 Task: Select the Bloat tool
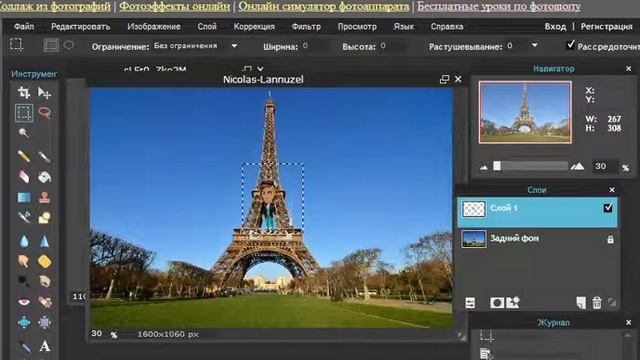coord(24,322)
